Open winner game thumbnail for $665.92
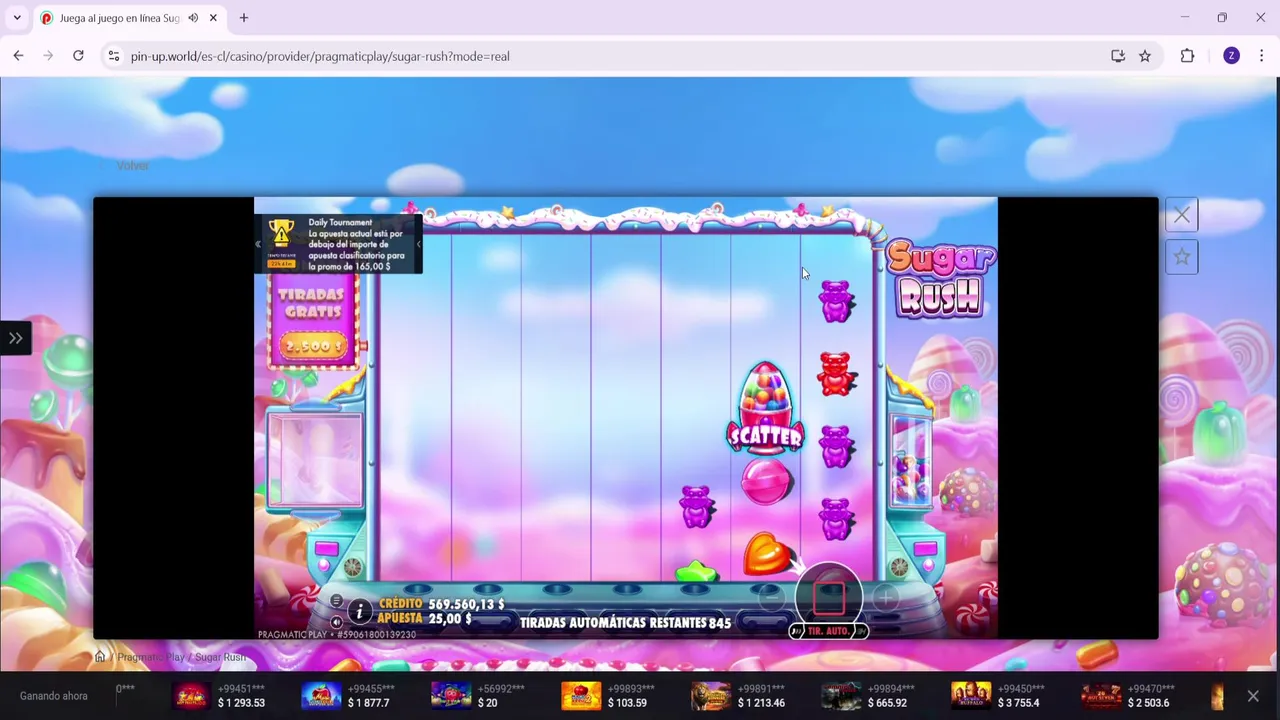Viewport: 1280px width, 720px height. pos(841,696)
